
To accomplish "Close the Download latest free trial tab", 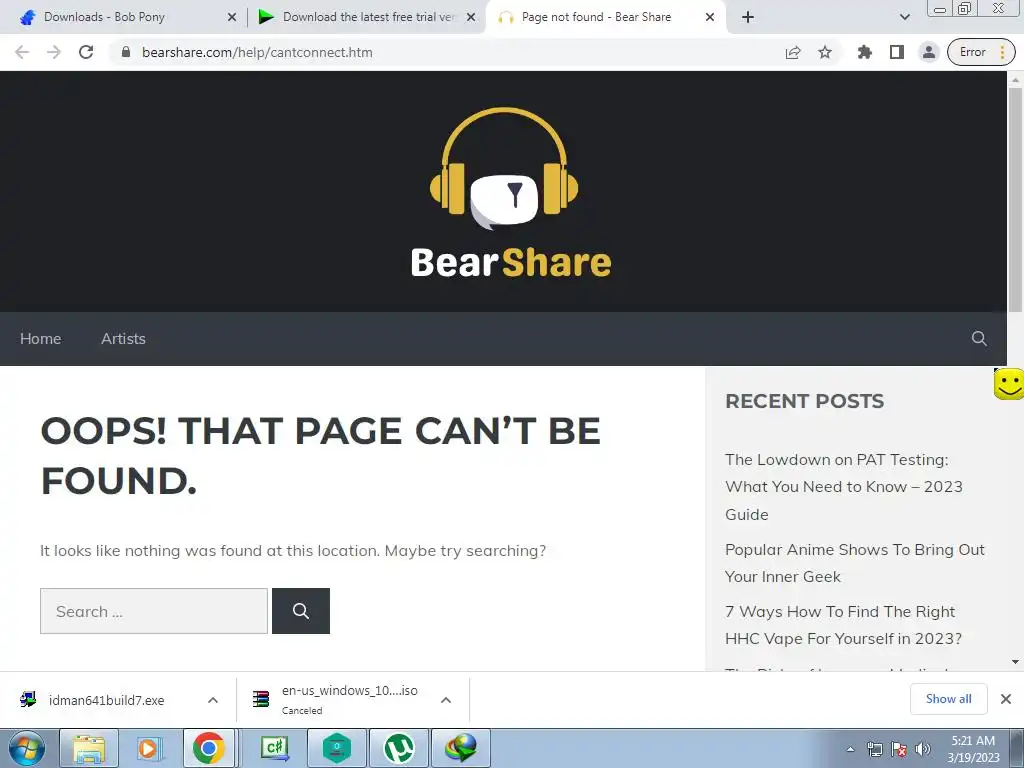I will [471, 17].
